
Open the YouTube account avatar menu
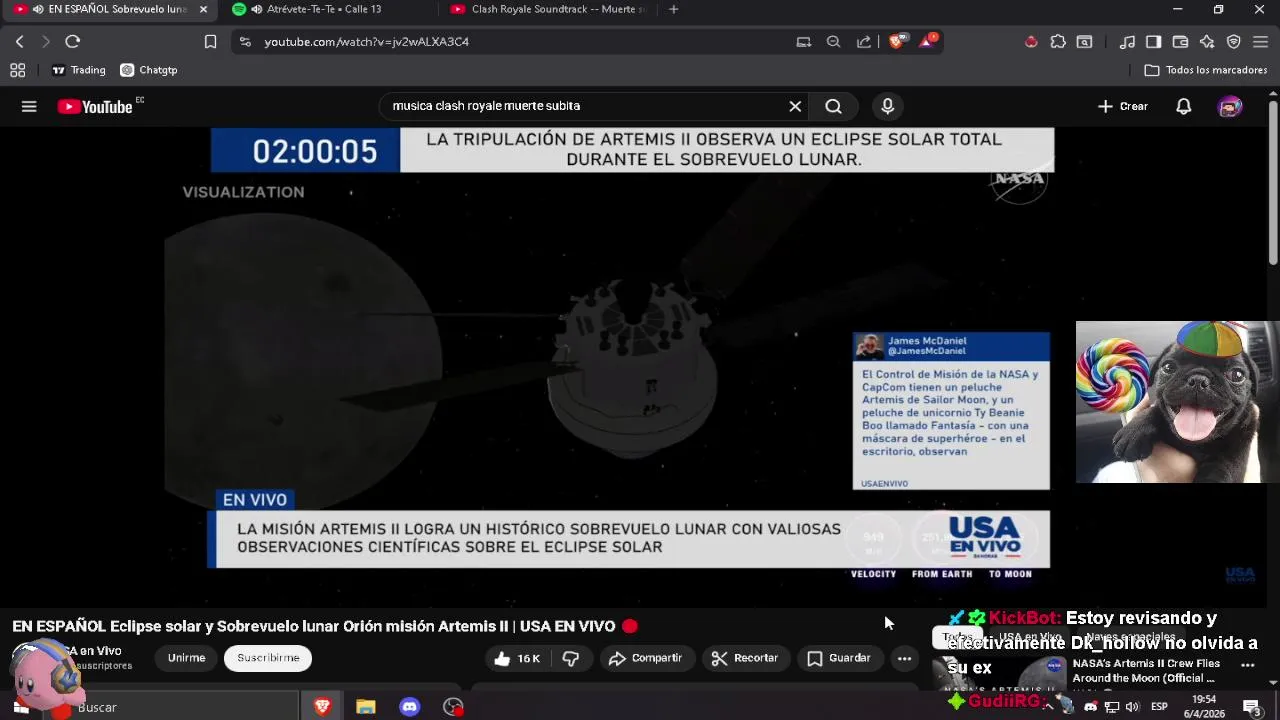point(1230,106)
